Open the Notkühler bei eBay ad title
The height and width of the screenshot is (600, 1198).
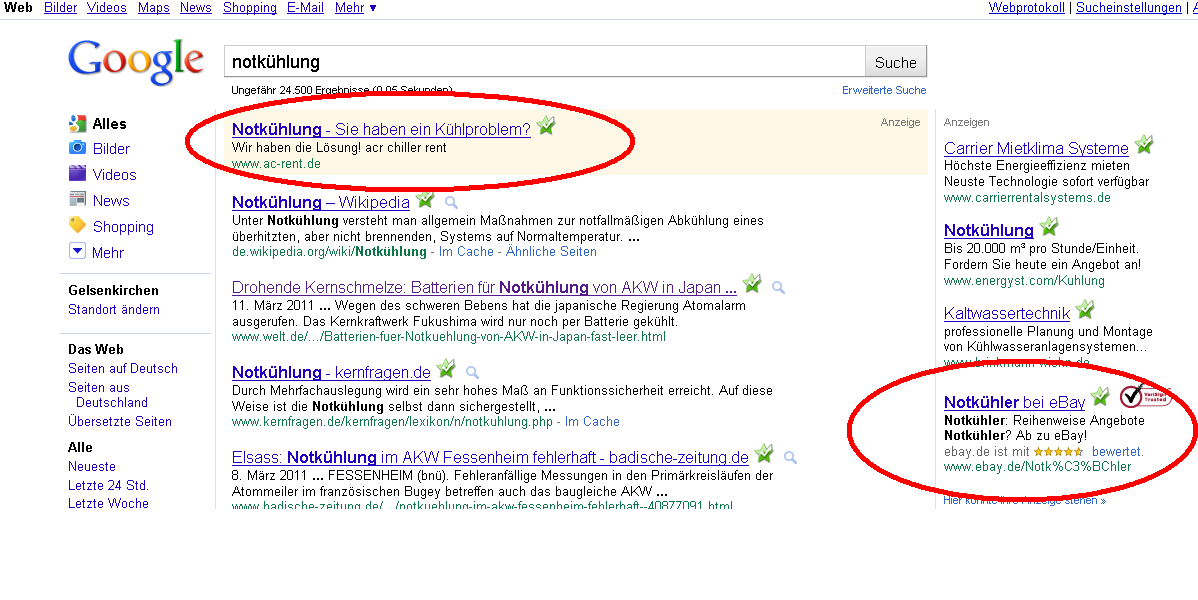point(1015,402)
